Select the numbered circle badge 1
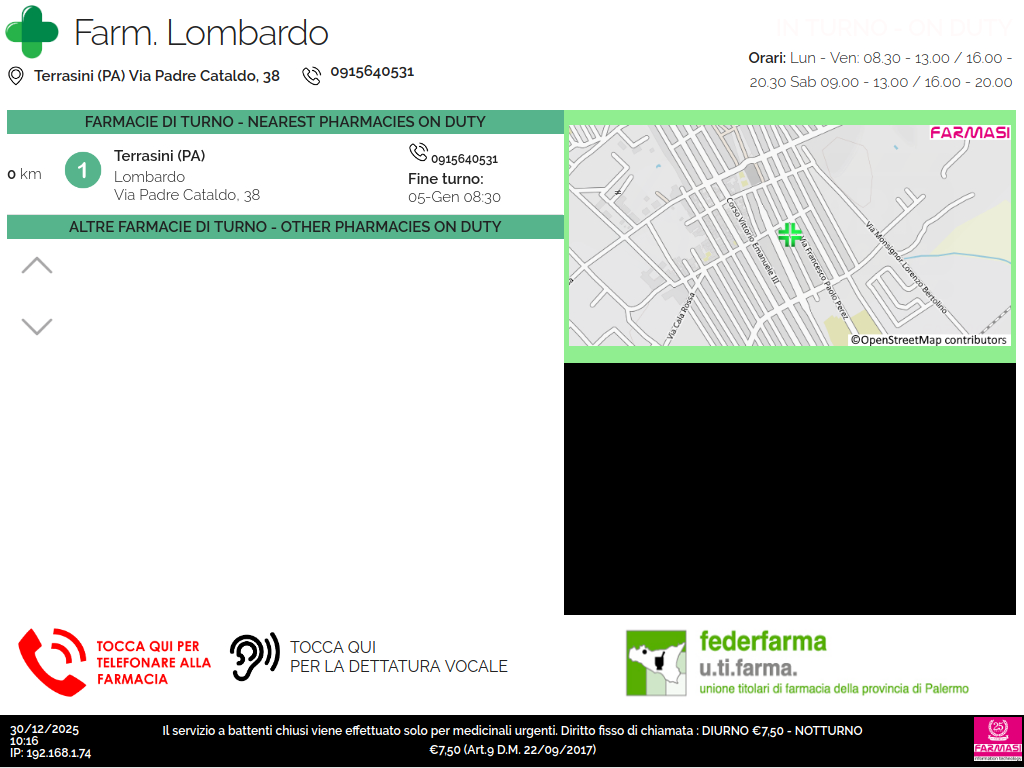Screen dimensions: 1024x768 [x=83, y=171]
